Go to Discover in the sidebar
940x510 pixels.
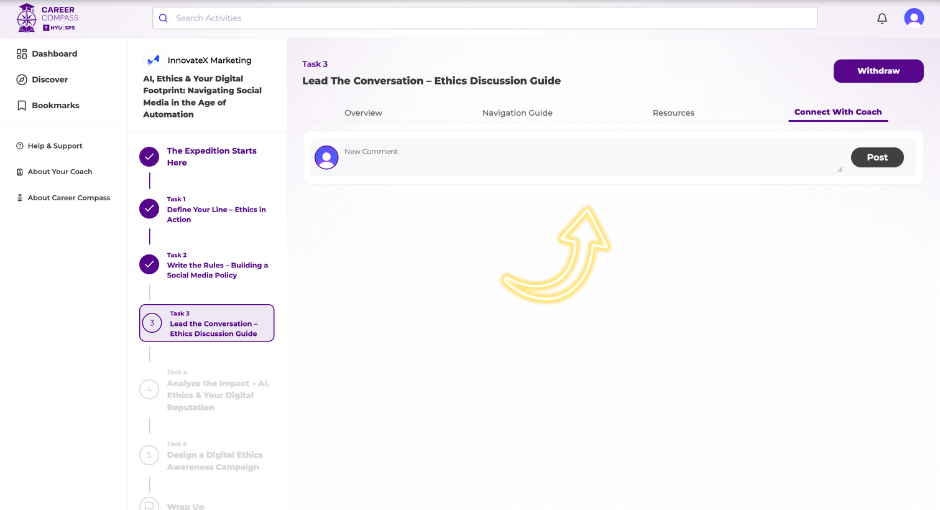pyautogui.click(x=50, y=80)
